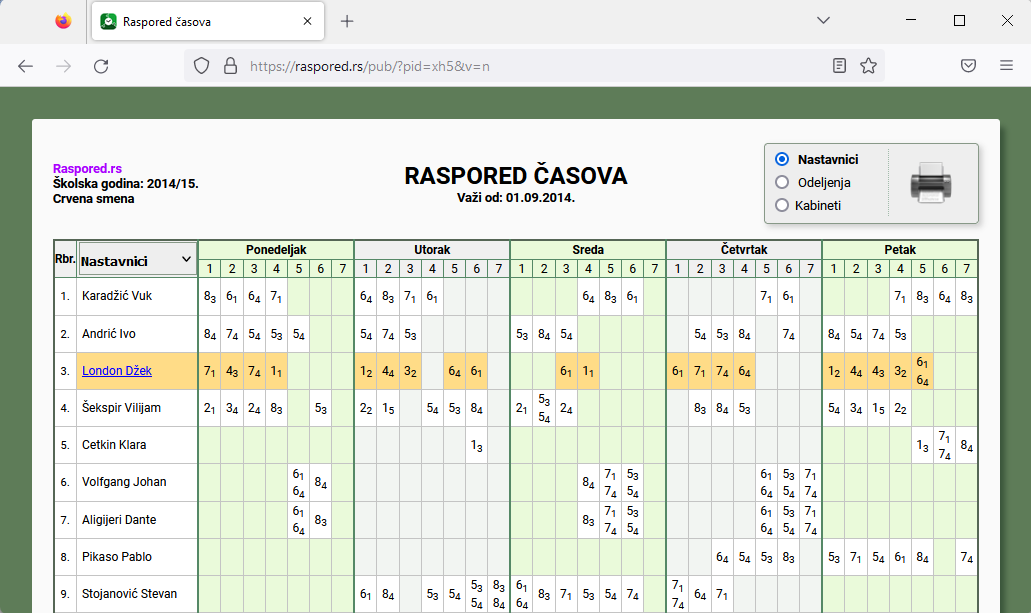List all tabs with the chevron
This screenshot has height=613, width=1031.
[823, 20]
